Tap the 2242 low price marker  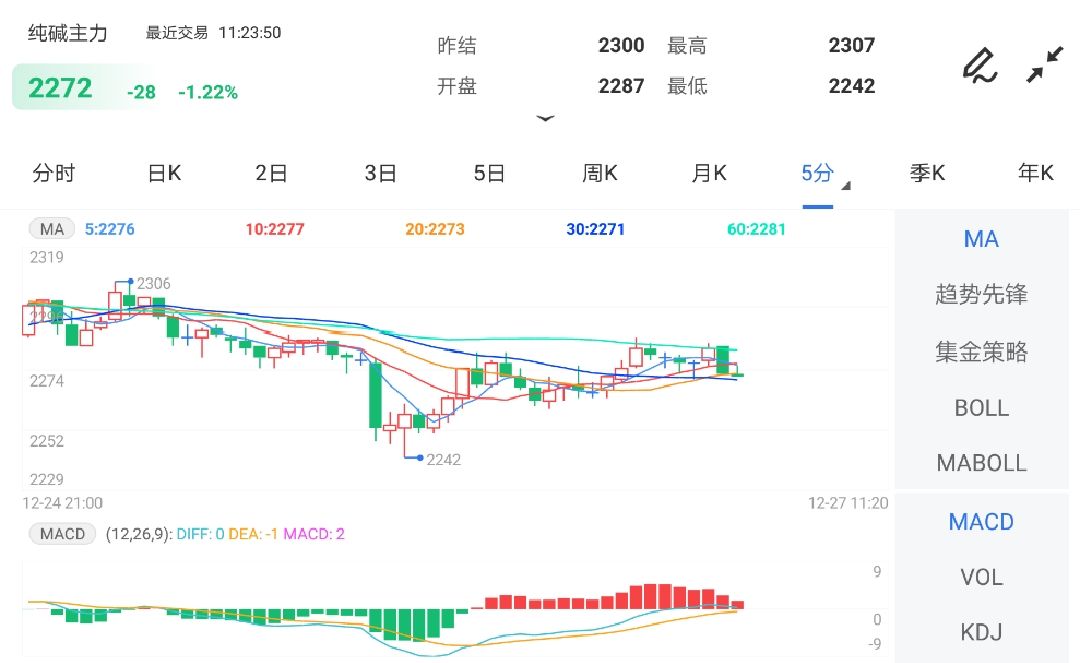443,459
